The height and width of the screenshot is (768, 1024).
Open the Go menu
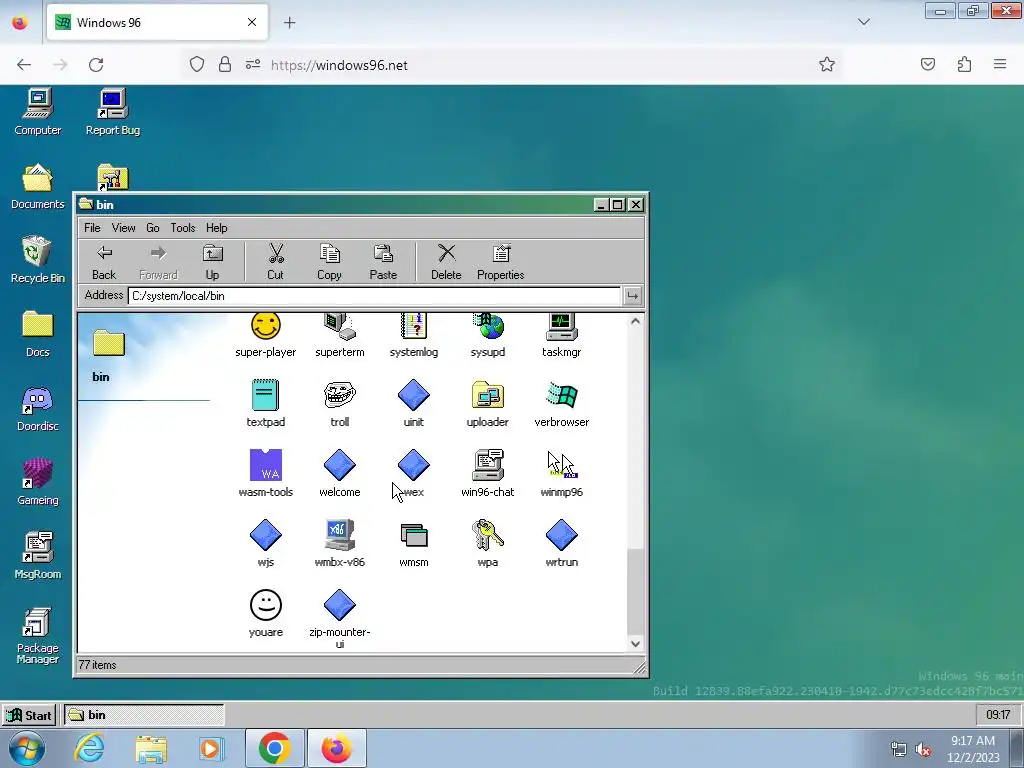(x=153, y=228)
